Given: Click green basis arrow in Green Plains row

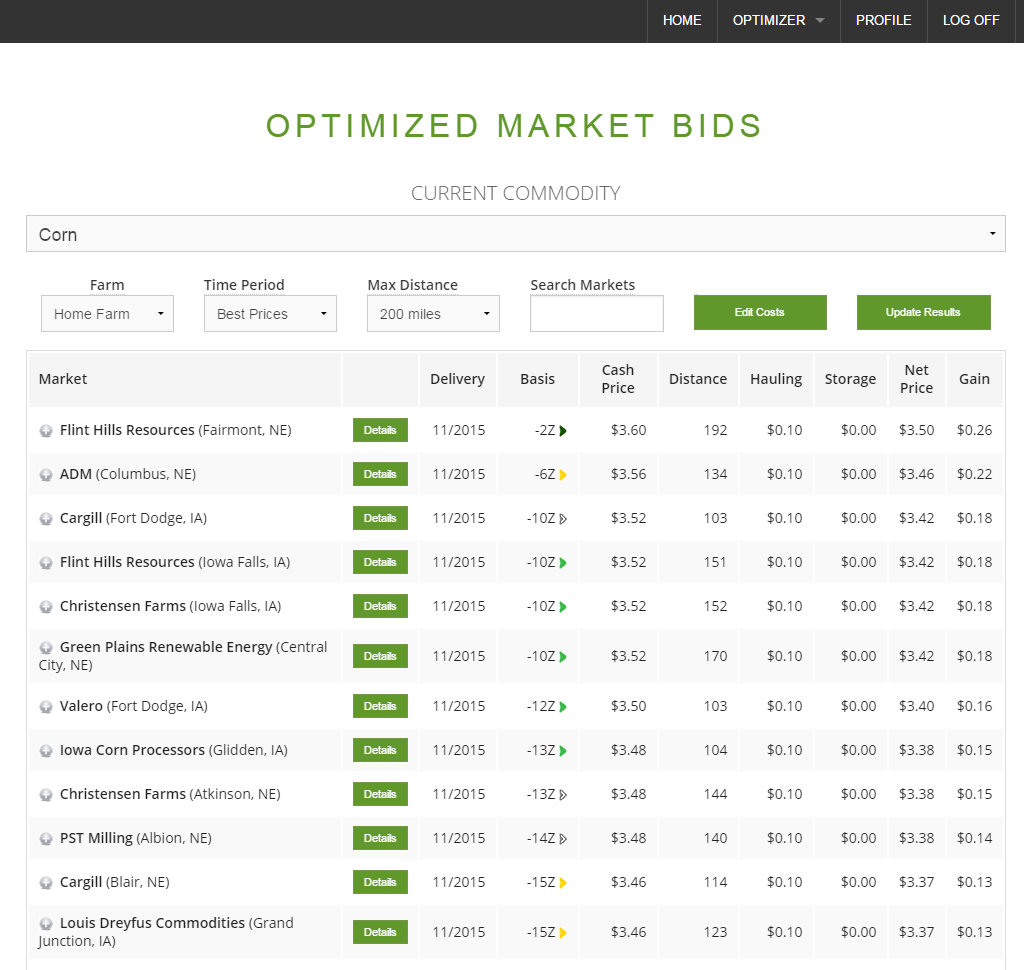Looking at the screenshot, I should pos(563,657).
